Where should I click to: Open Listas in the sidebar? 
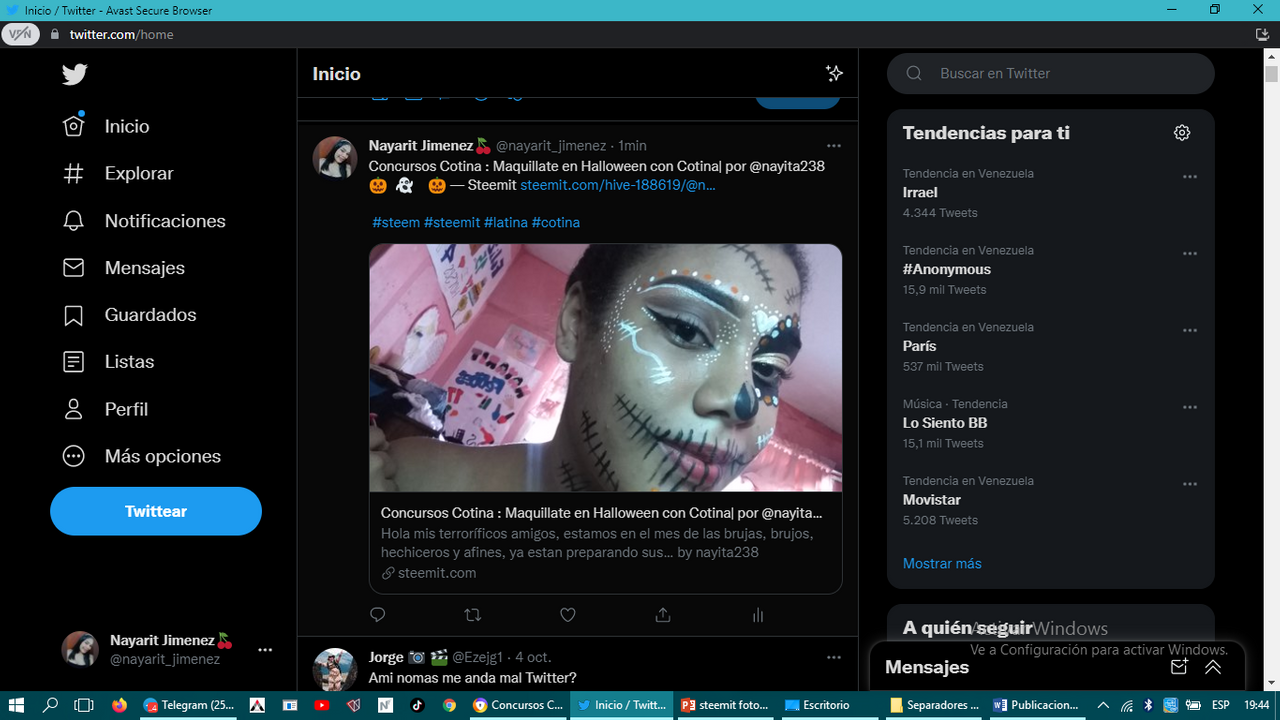point(108,362)
